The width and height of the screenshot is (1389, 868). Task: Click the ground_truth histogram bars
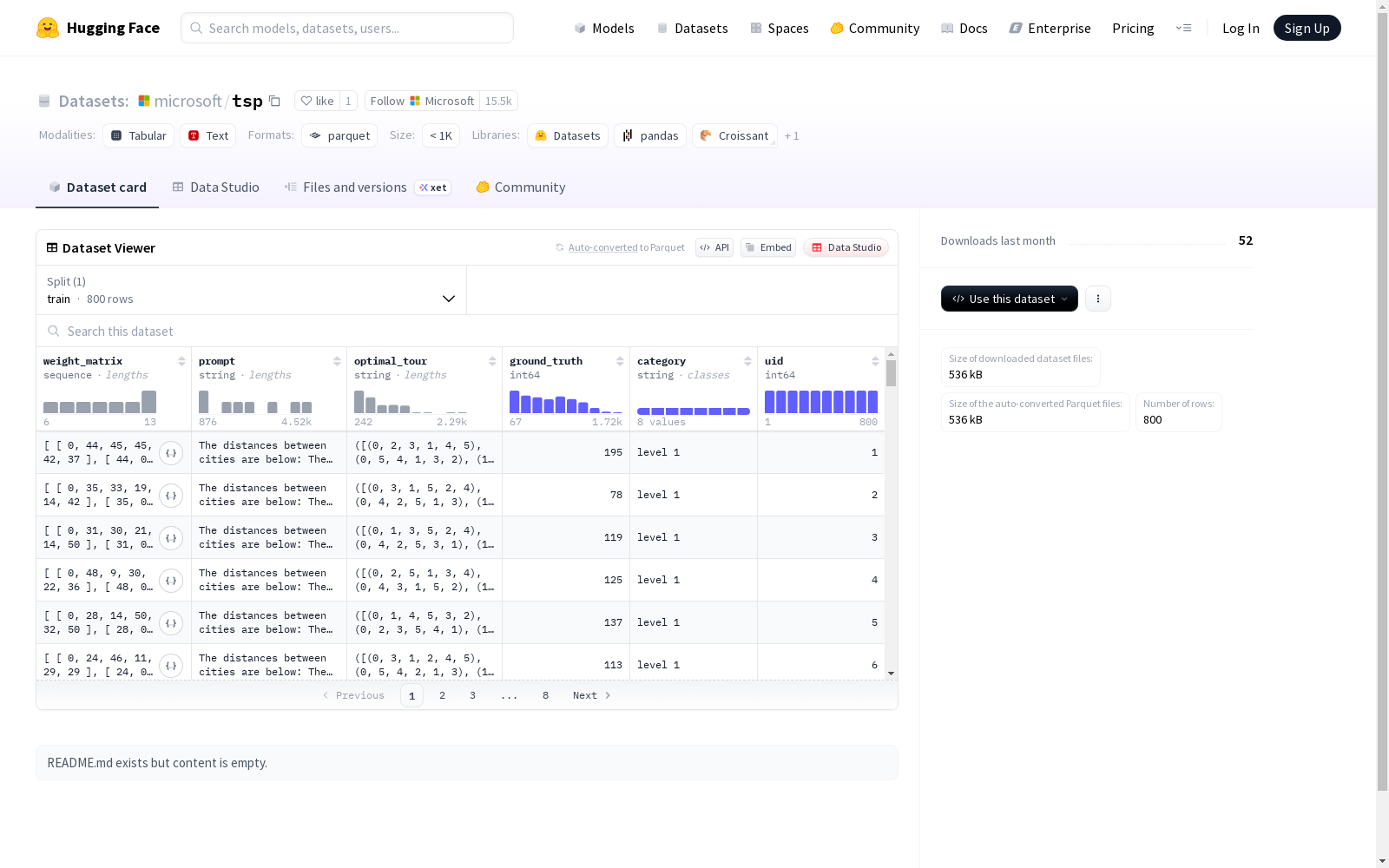(x=566, y=402)
